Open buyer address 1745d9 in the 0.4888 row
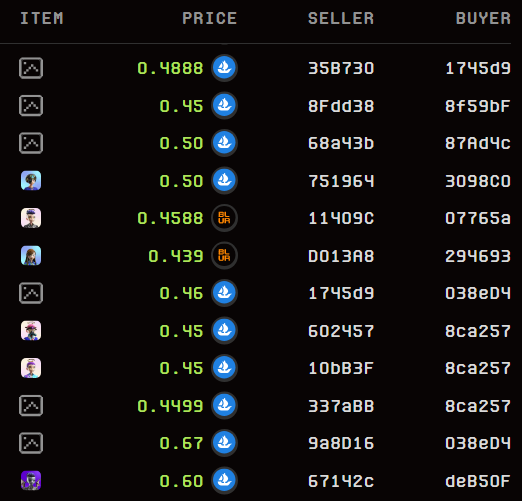Image resolution: width=522 pixels, height=501 pixels. click(478, 68)
